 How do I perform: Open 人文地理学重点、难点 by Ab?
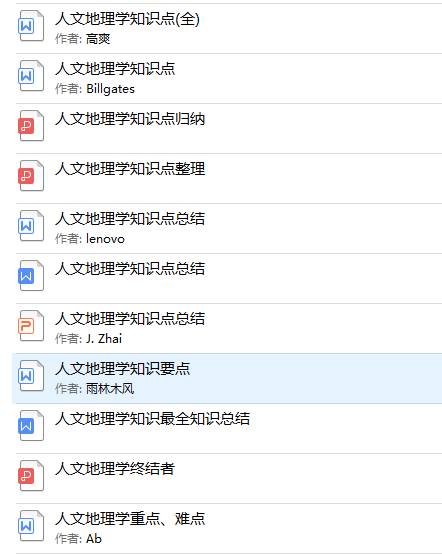(130, 519)
